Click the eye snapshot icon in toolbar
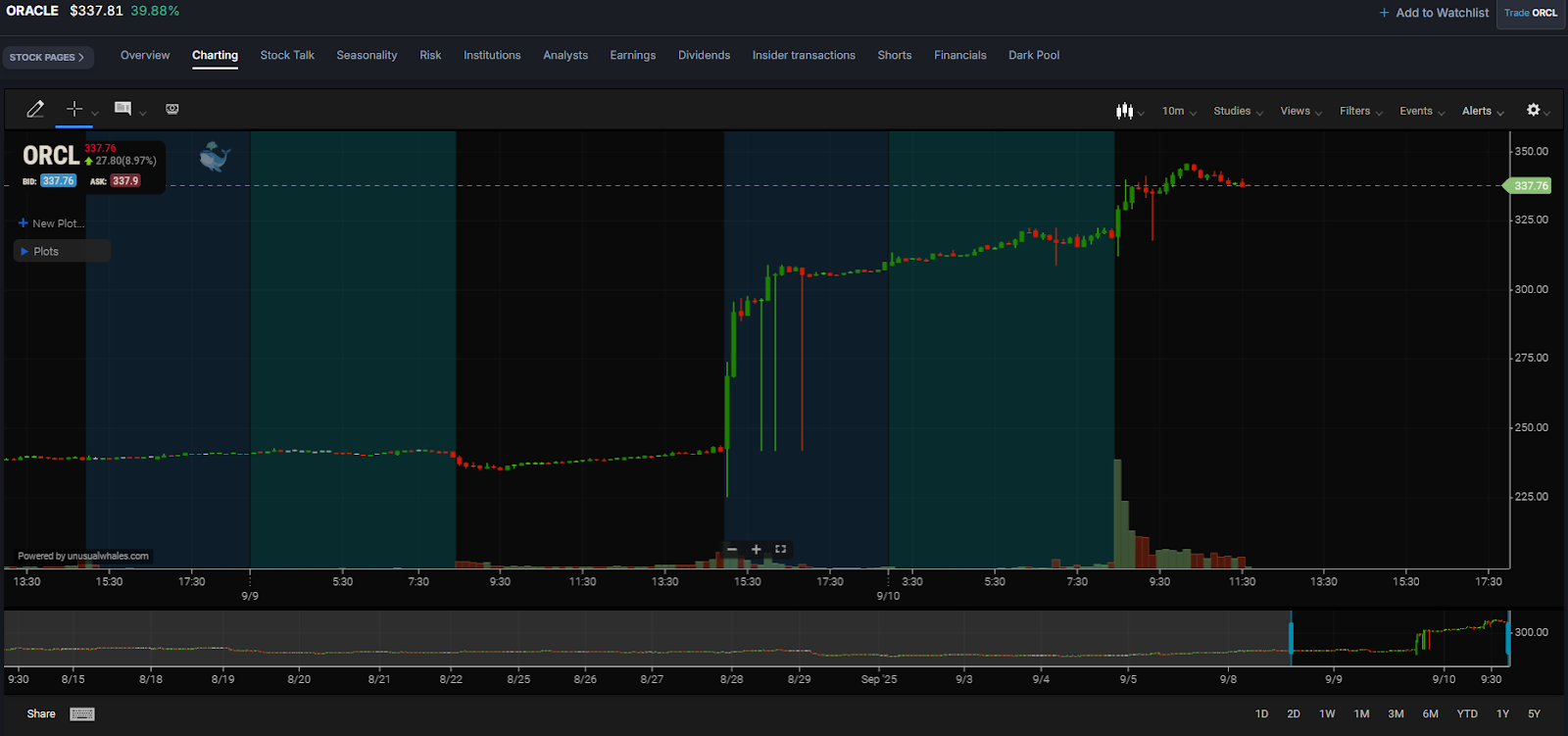The image size is (1568, 736). click(172, 109)
